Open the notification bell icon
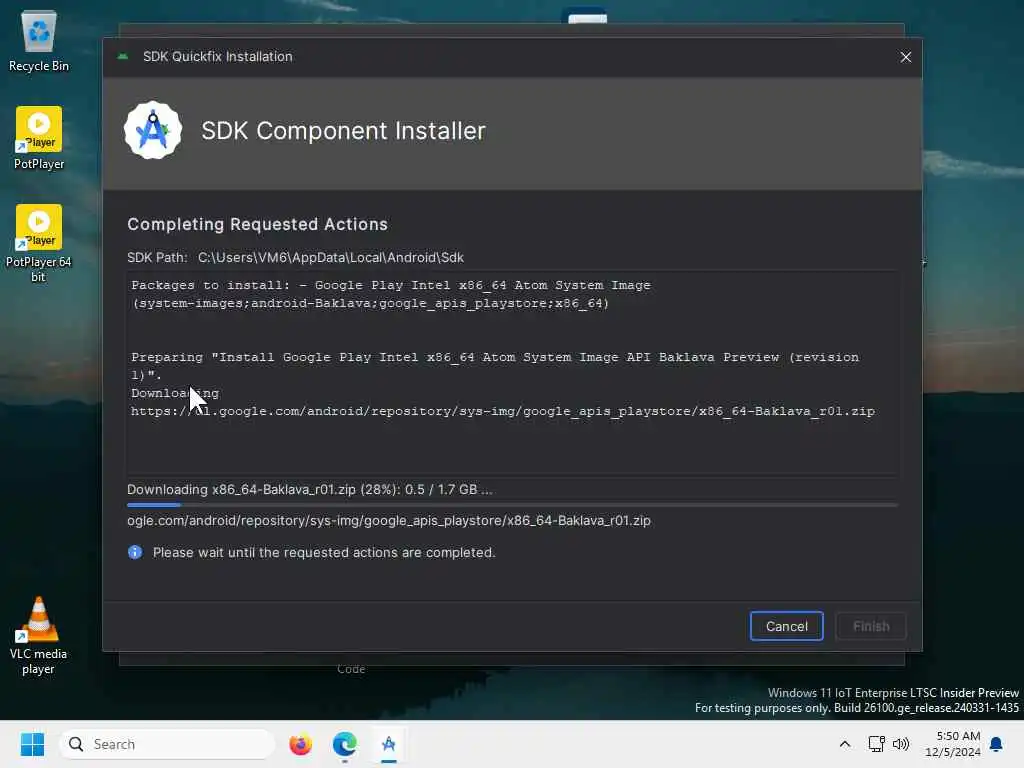This screenshot has width=1024, height=768. click(x=996, y=744)
